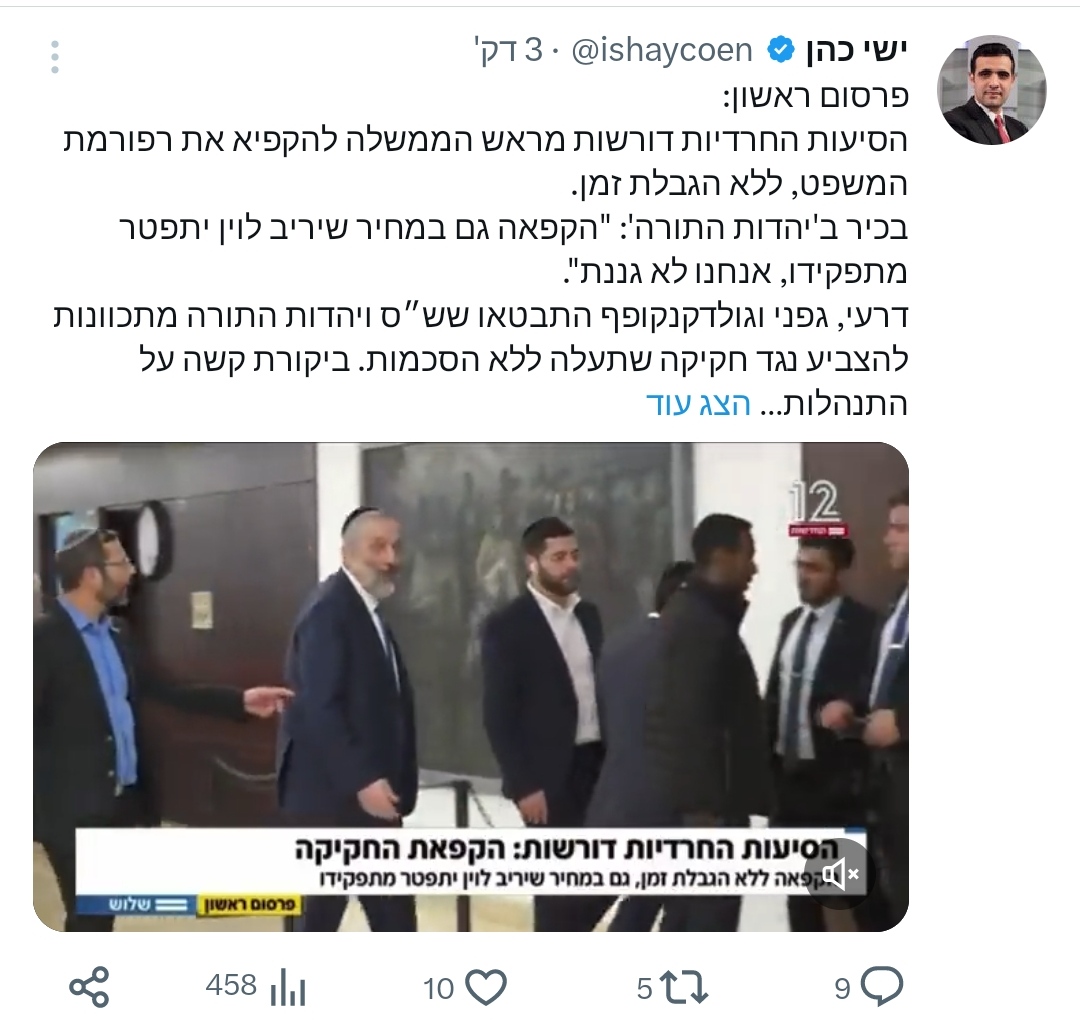
Task: Like the tweet with the heart icon
Action: (x=486, y=987)
